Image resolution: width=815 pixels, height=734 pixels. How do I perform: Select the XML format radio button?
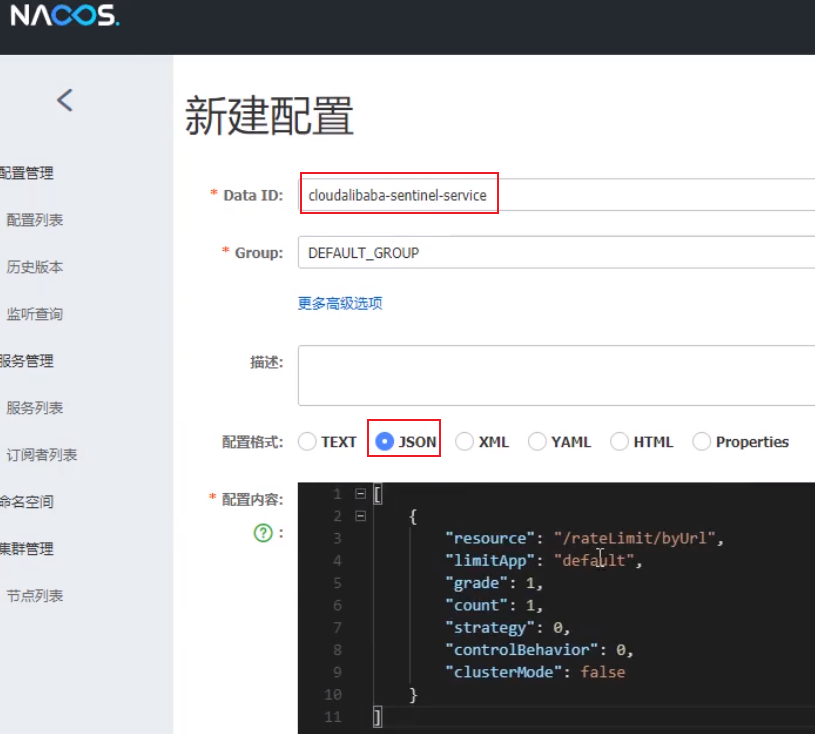(464, 441)
